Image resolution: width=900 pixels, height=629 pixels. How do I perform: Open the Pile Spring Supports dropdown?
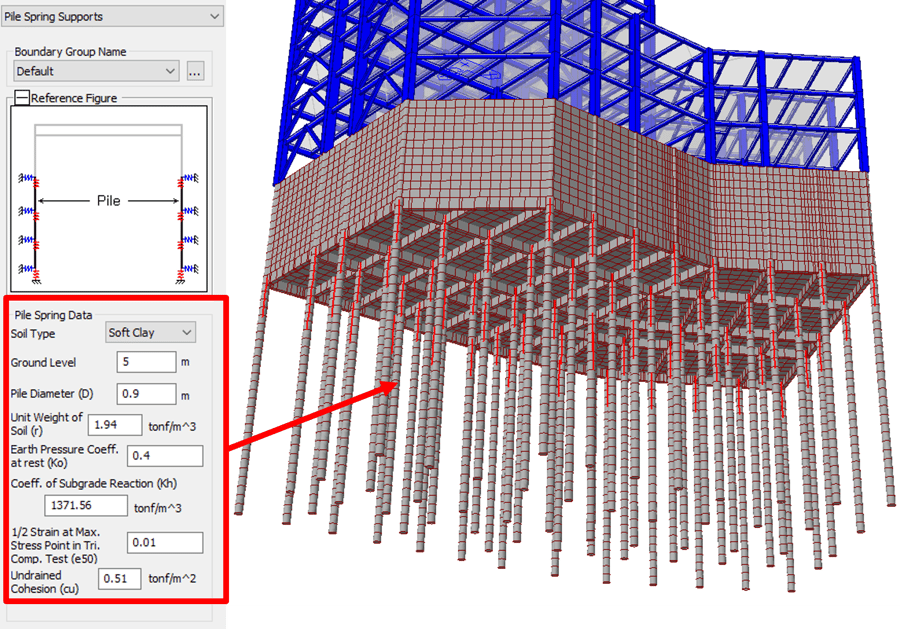112,16
